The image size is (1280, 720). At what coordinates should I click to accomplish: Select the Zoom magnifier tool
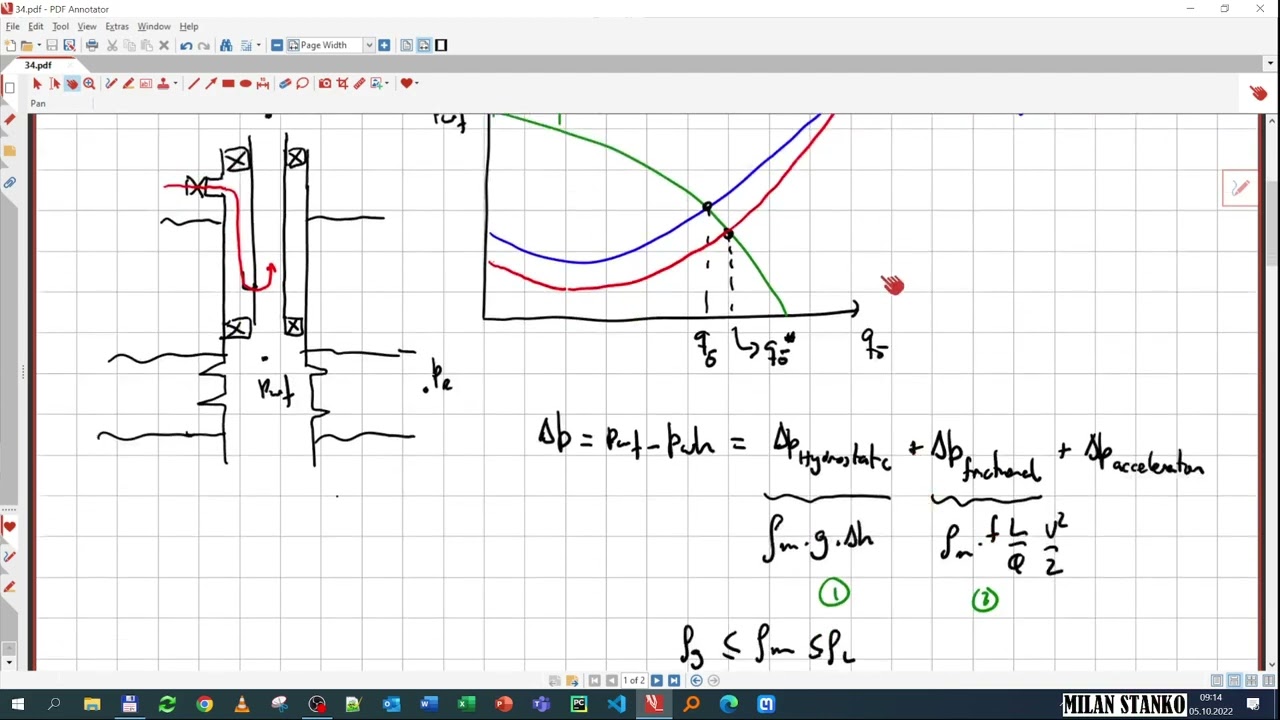89,83
